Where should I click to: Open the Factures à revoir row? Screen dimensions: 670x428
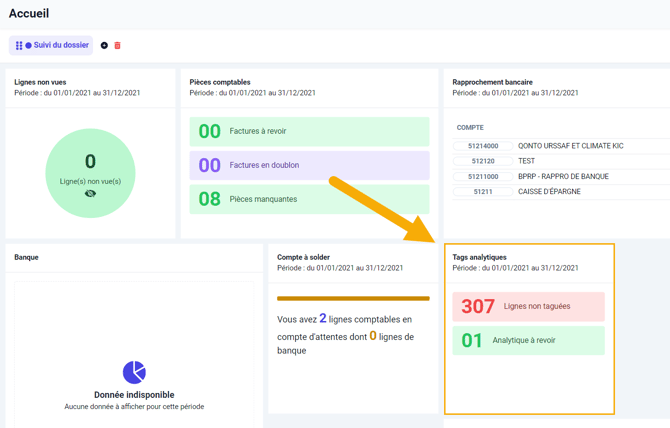click(309, 132)
